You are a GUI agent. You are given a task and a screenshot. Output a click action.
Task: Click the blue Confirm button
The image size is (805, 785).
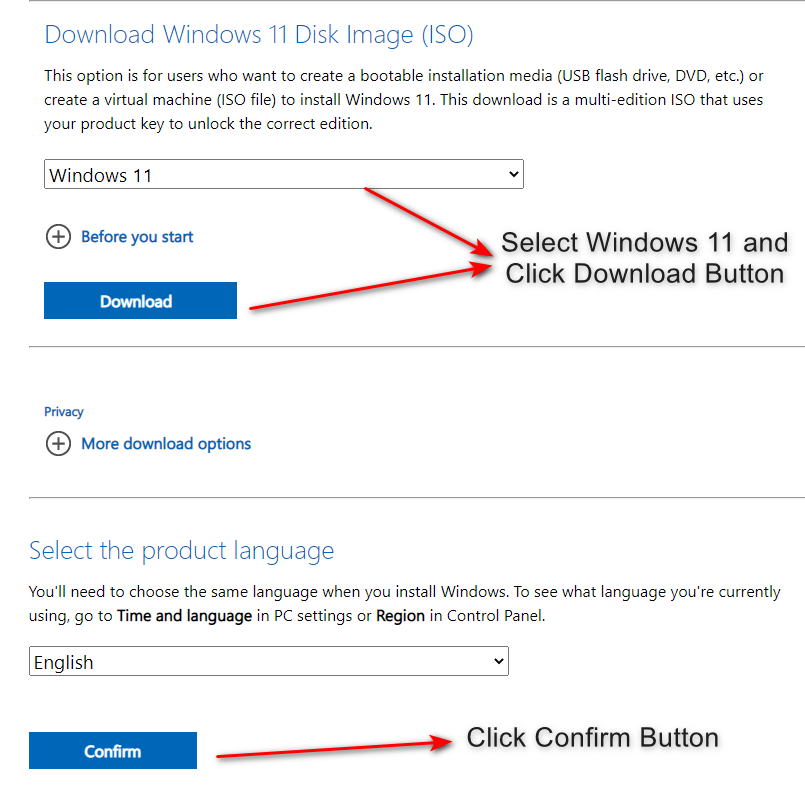click(113, 751)
